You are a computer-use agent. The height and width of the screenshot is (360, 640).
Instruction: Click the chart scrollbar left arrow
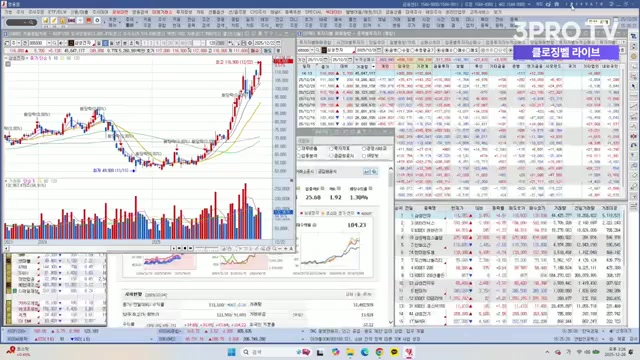[6, 248]
